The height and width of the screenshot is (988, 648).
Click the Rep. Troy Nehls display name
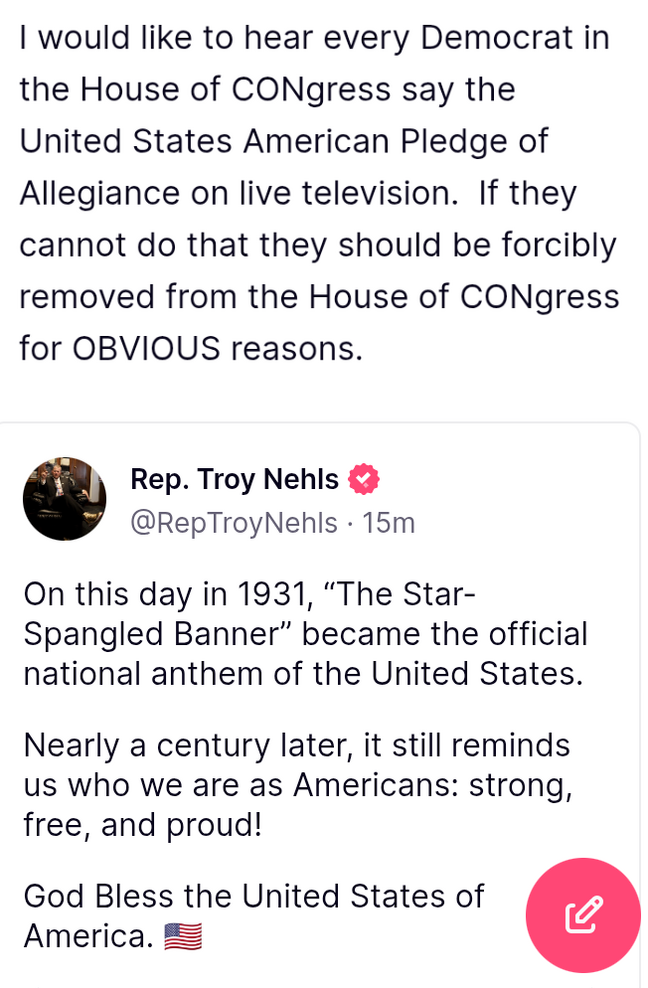tap(235, 479)
